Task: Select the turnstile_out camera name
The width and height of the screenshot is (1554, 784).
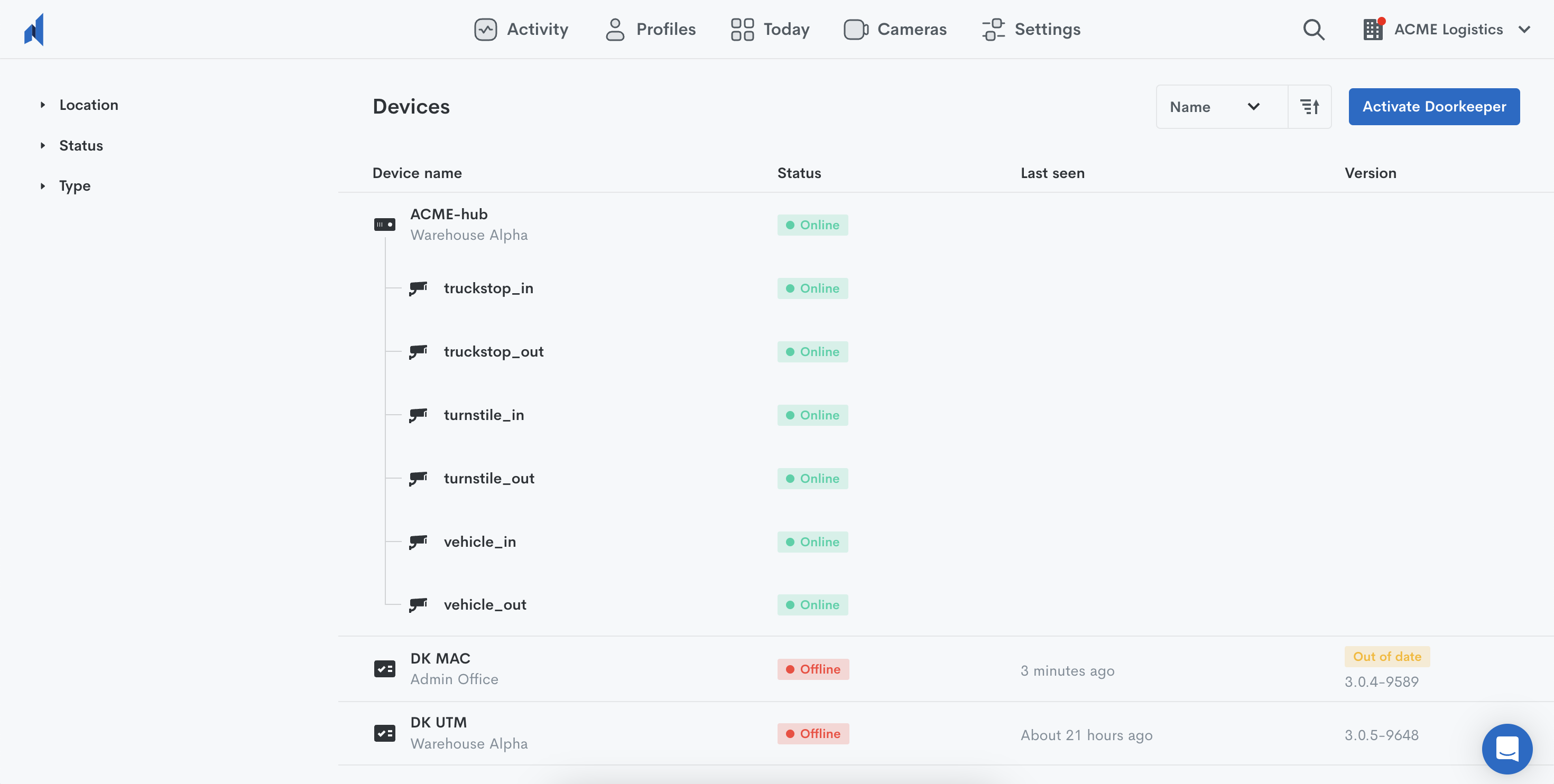Action: [x=488, y=478]
